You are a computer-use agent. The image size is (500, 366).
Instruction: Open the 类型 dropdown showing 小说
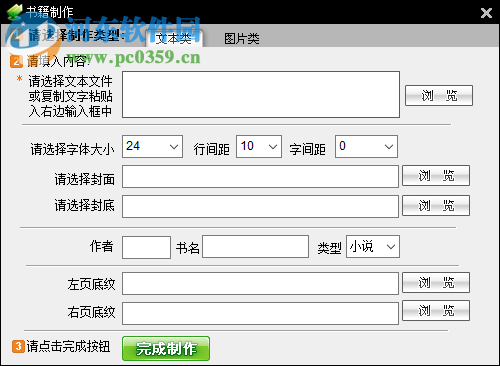point(373,247)
